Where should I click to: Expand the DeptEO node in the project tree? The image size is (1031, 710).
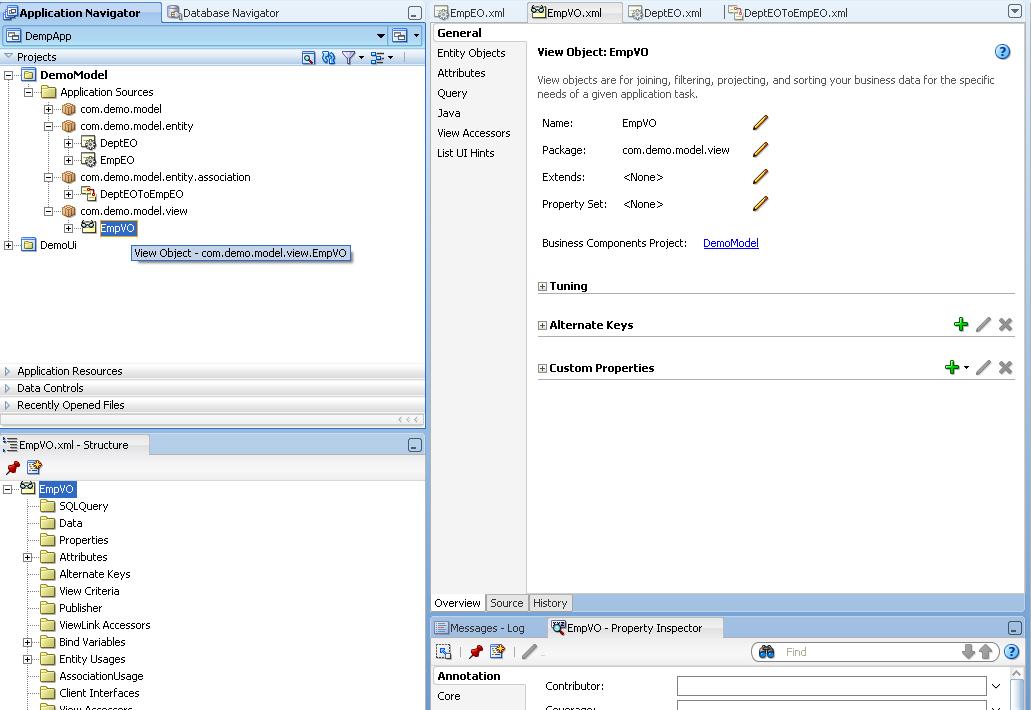coord(68,143)
